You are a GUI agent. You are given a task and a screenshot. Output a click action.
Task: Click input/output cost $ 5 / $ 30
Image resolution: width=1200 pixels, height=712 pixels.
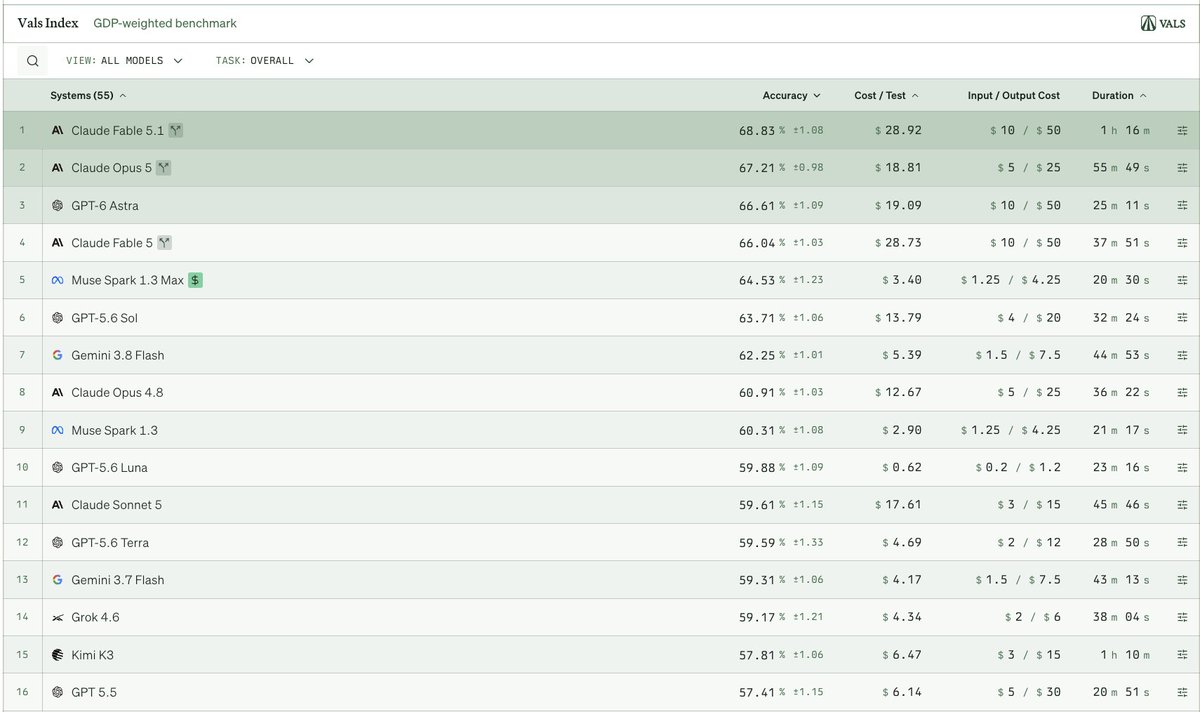pyautogui.click(x=1029, y=692)
